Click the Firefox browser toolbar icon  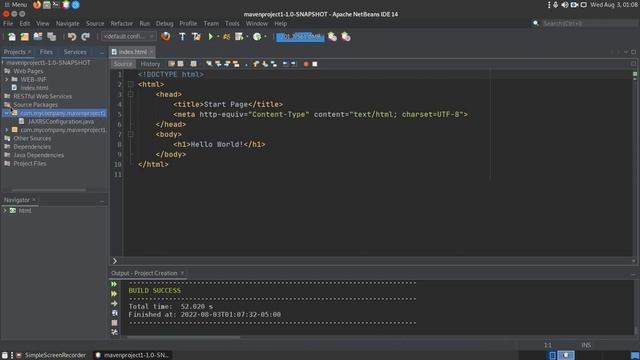165,36
